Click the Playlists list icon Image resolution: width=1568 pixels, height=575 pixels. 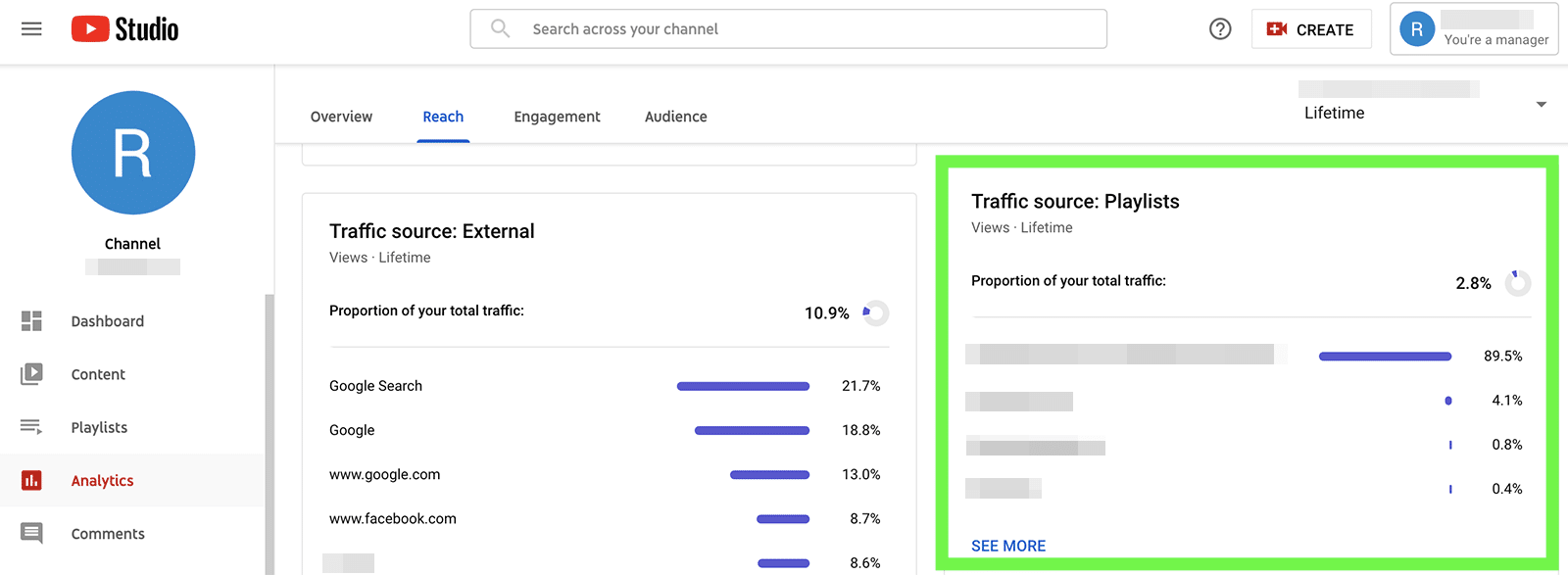coord(31,427)
